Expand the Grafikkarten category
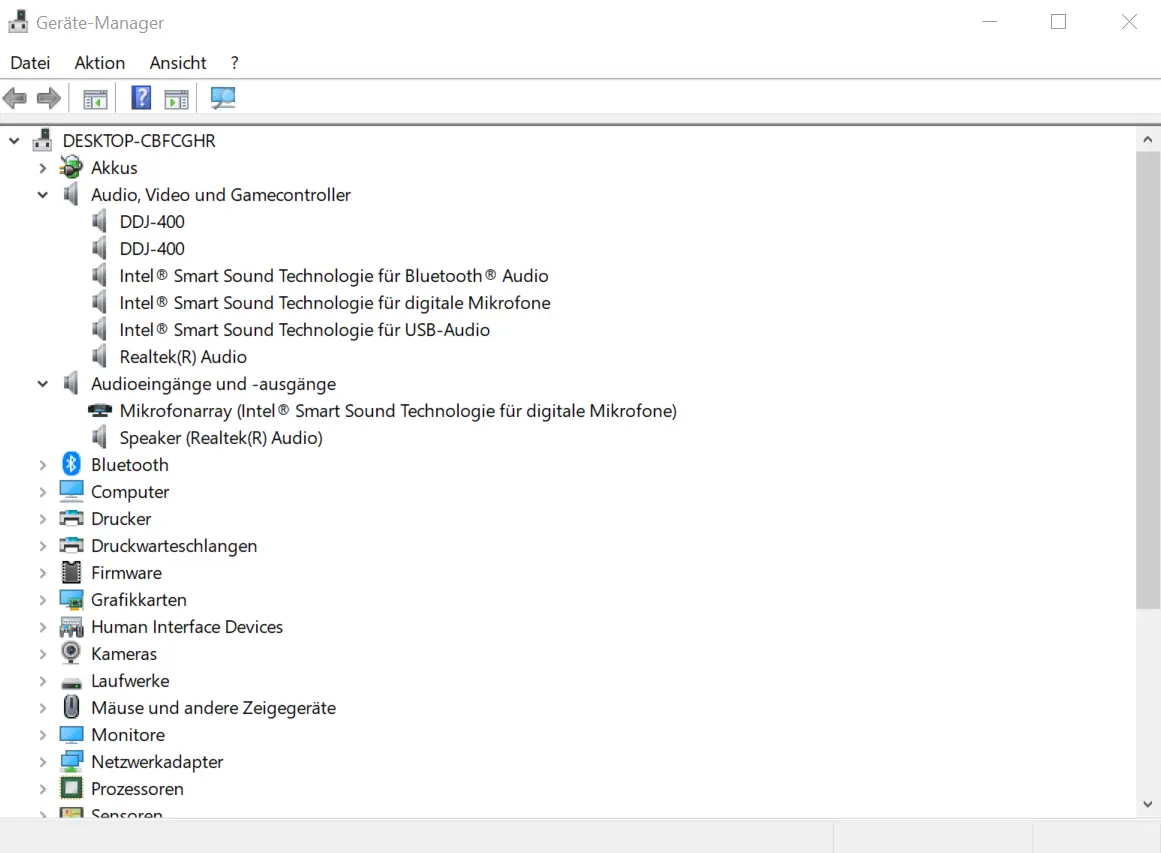 (x=43, y=600)
